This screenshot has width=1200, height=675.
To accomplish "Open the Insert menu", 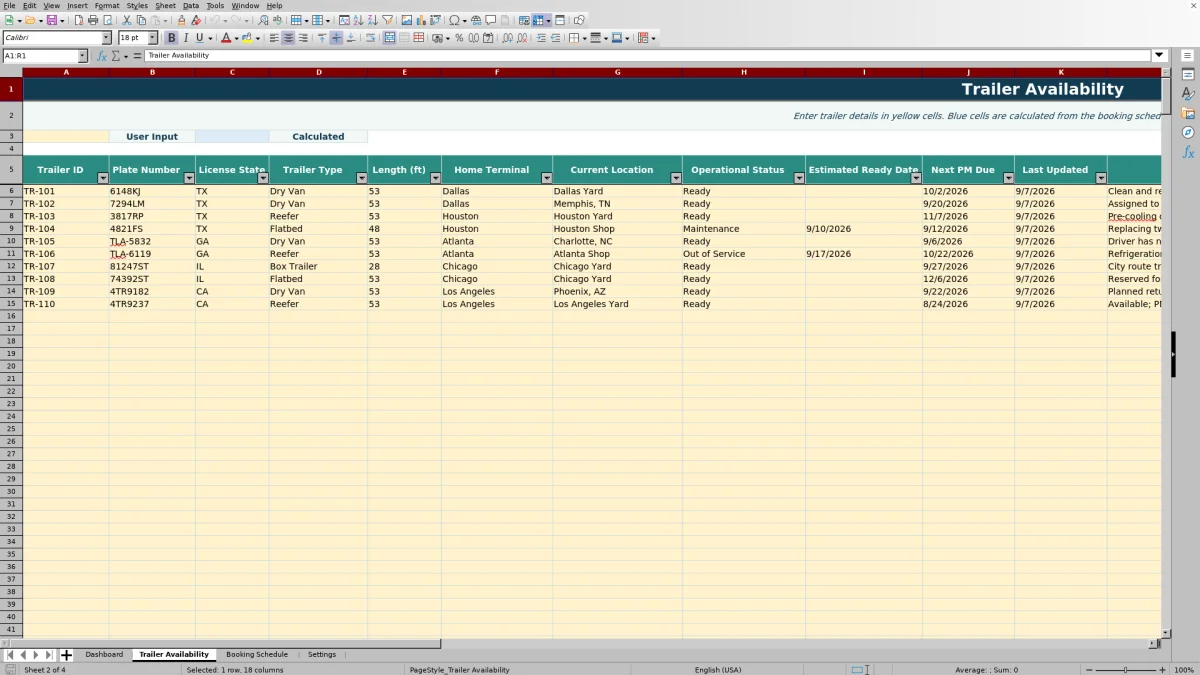I will pos(77,6).
